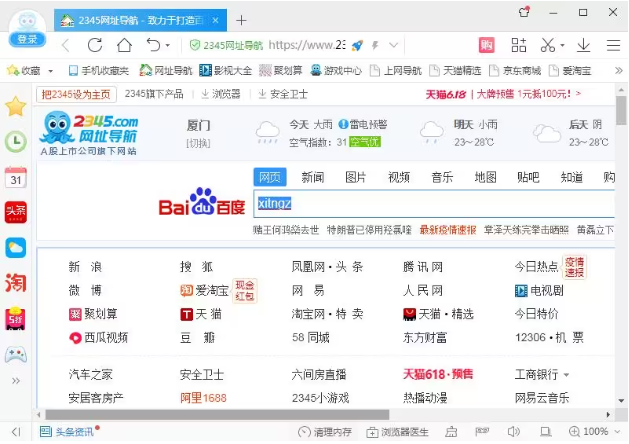Open the sidebar history clock icon

(15, 142)
